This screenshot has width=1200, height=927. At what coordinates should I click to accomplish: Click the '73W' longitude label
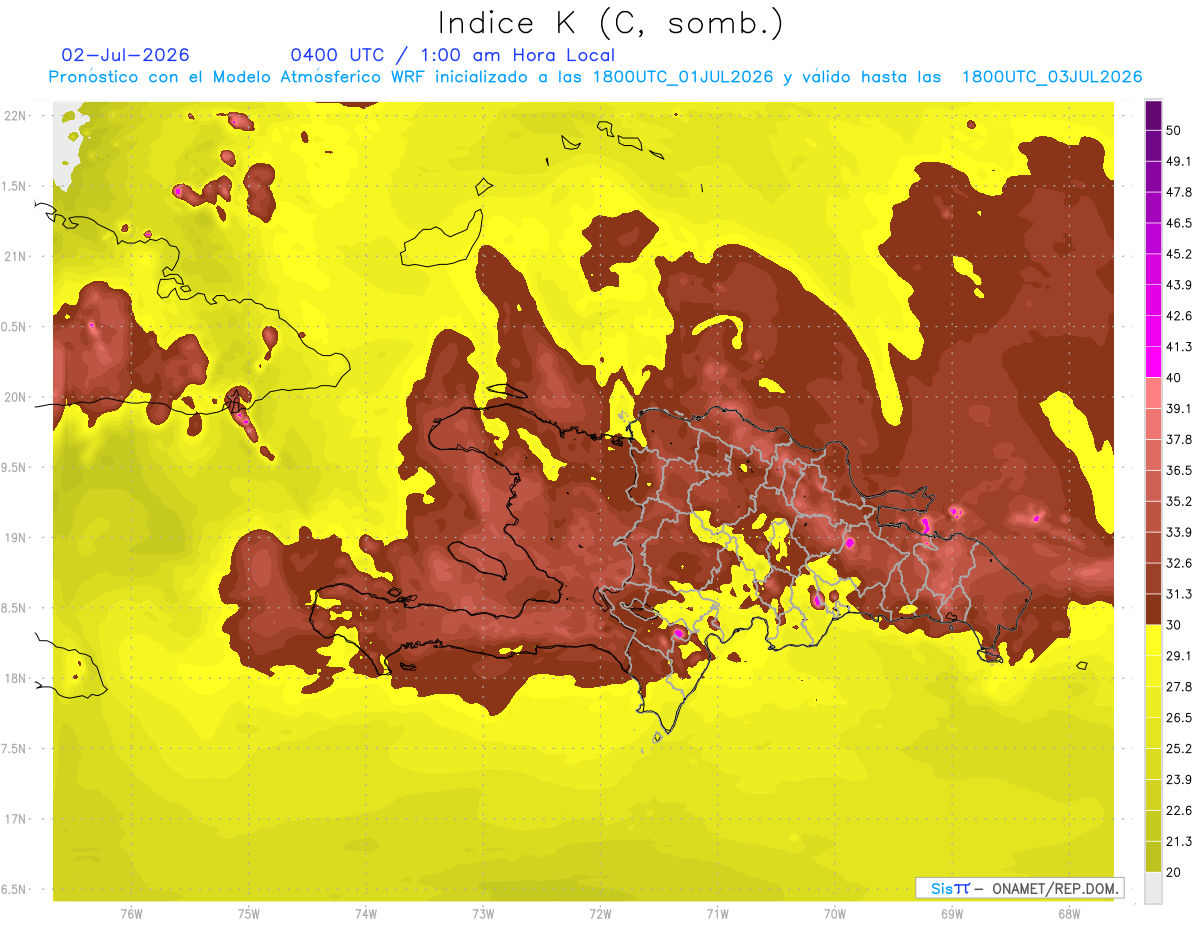pyautogui.click(x=483, y=914)
